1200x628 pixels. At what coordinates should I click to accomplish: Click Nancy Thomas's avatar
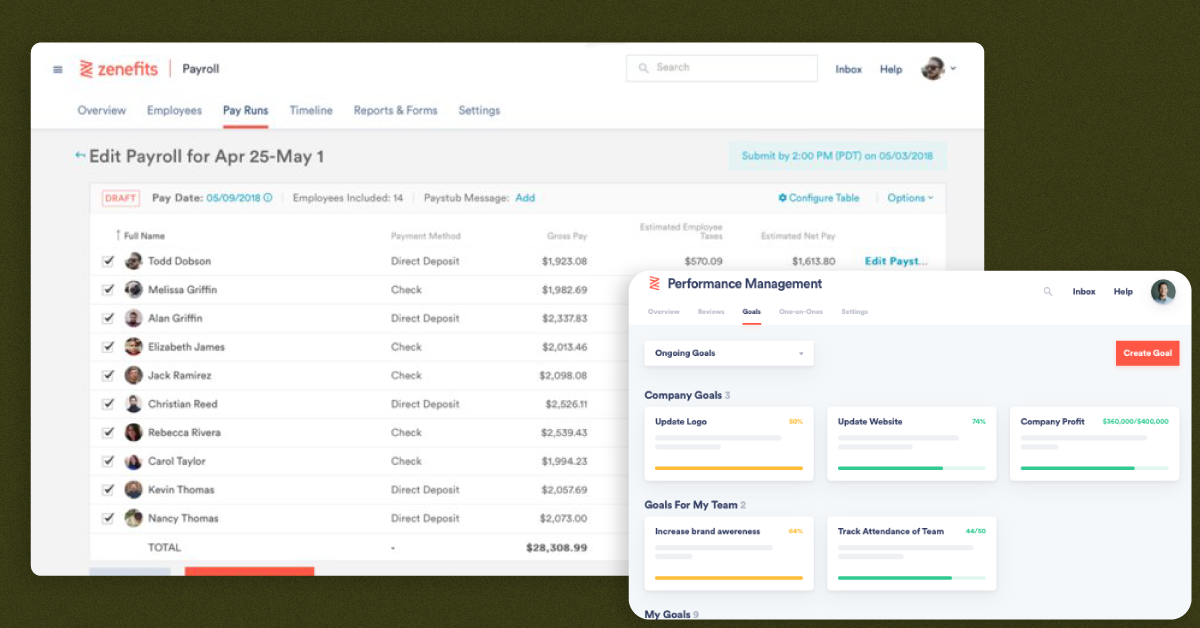click(133, 518)
